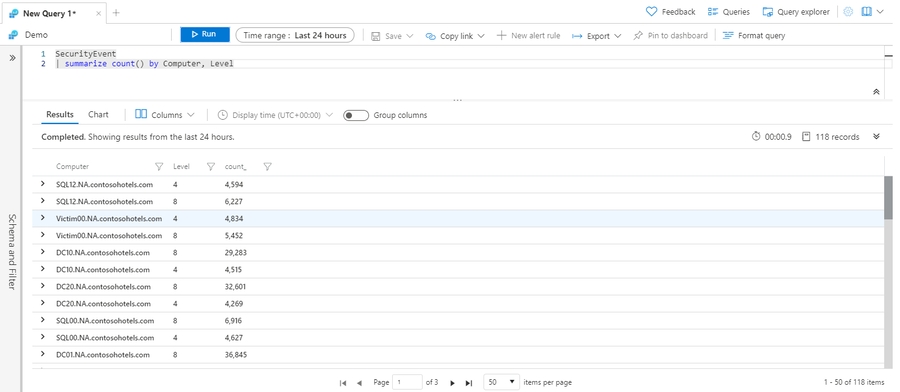Open Query explorer

point(796,11)
